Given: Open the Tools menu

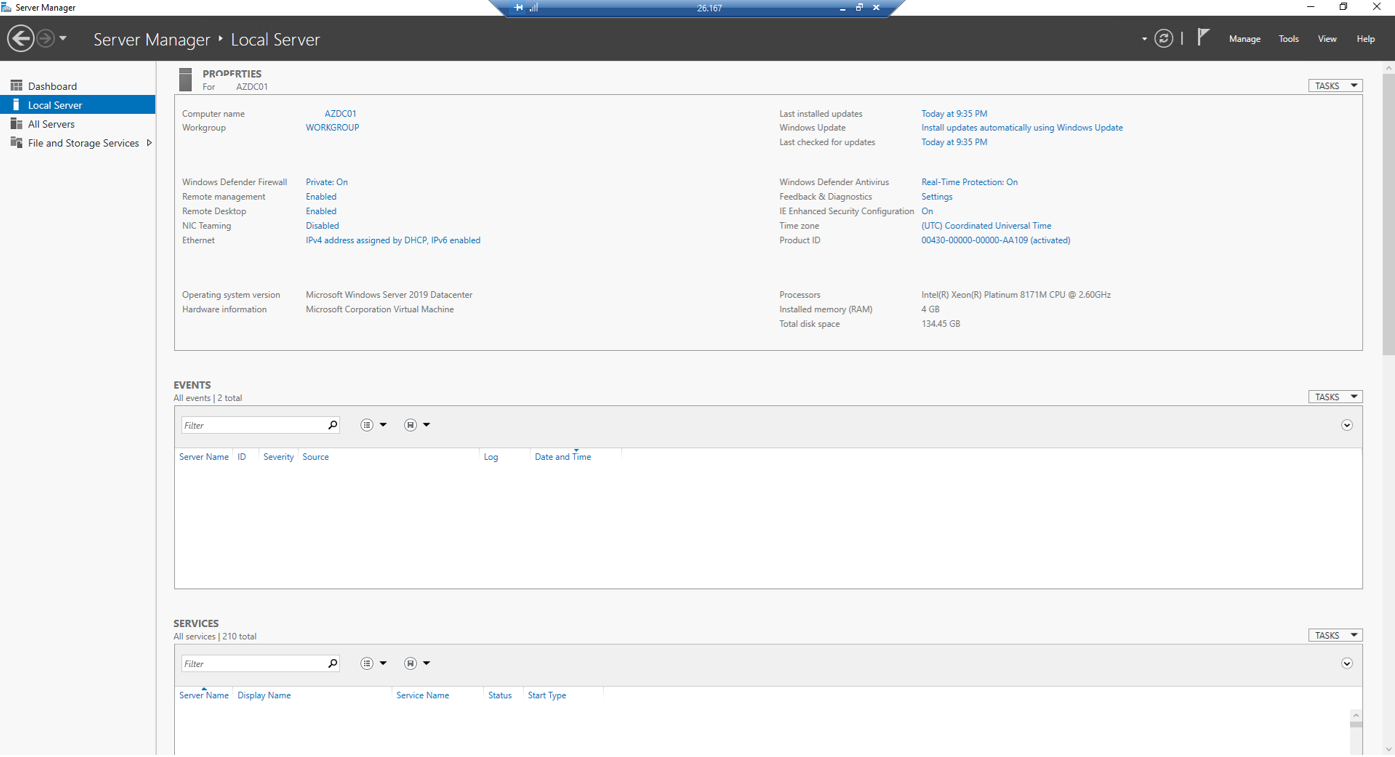Looking at the screenshot, I should (x=1288, y=39).
